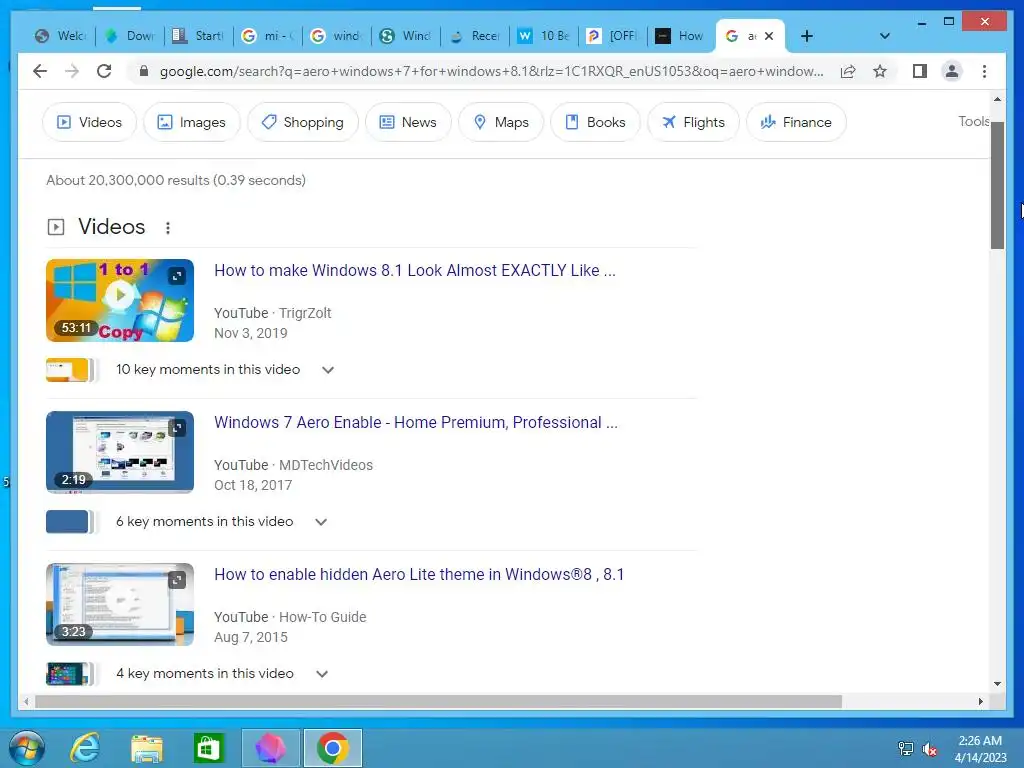
Task: Switch to the '10 Be' tab
Action: (545, 36)
